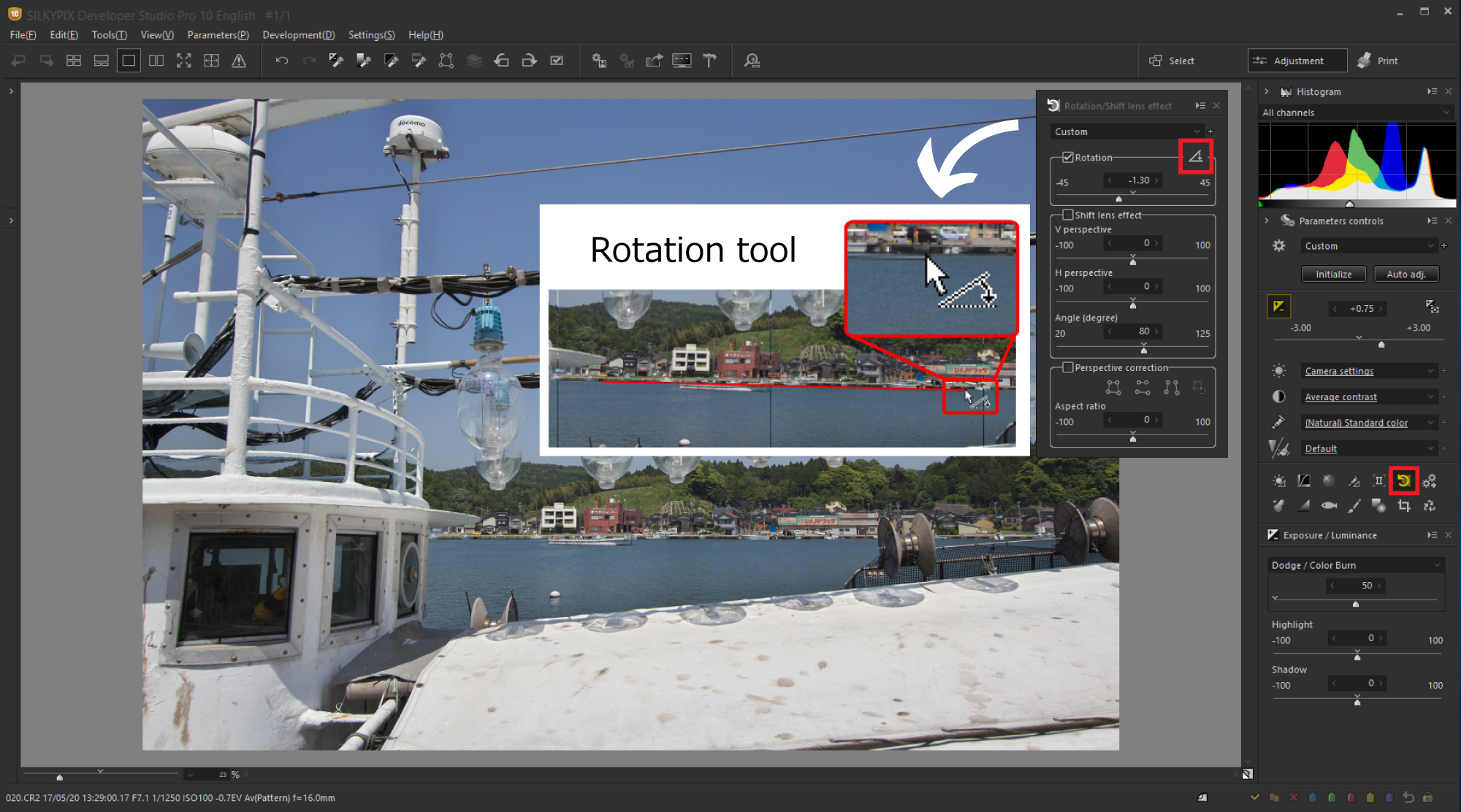Expand the Exposure/Luminance panel
Viewport: 1461px width, 812px height.
point(1429,535)
